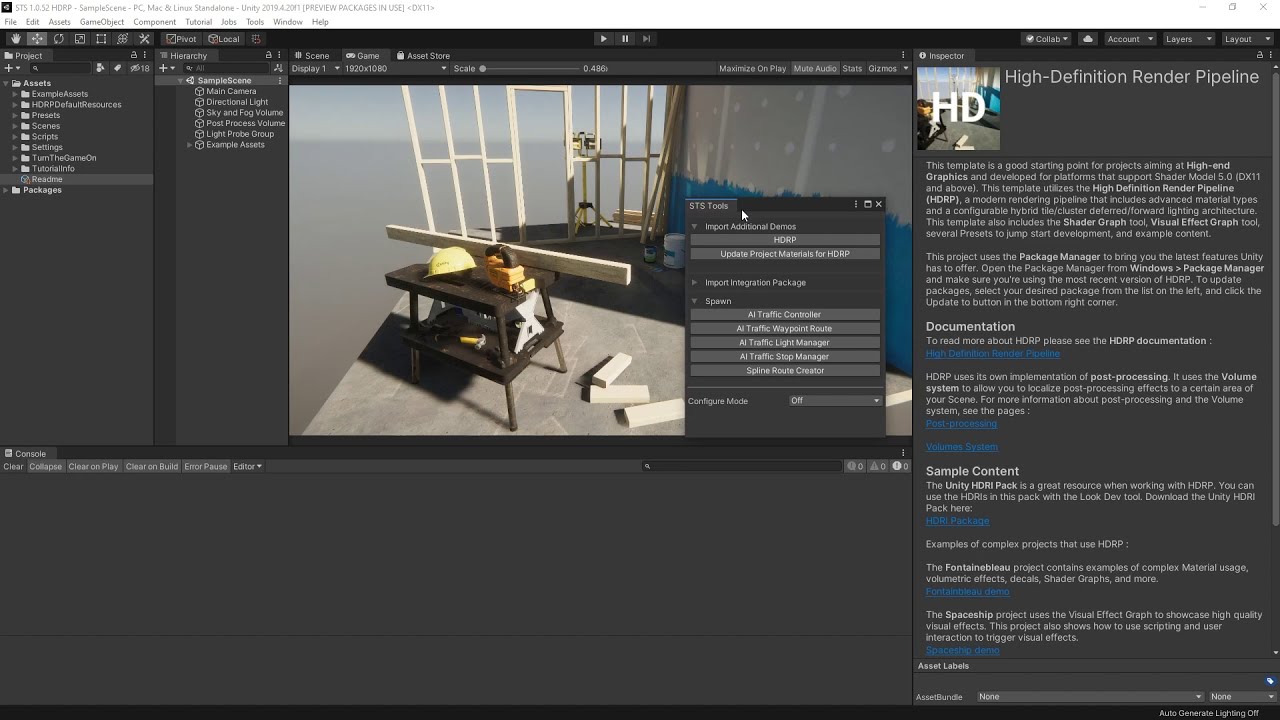Spawn AI Traffic Controller
This screenshot has width=1280, height=720.
[785, 315]
